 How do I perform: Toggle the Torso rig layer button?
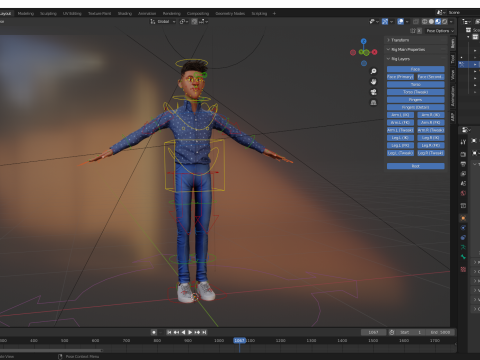click(416, 84)
